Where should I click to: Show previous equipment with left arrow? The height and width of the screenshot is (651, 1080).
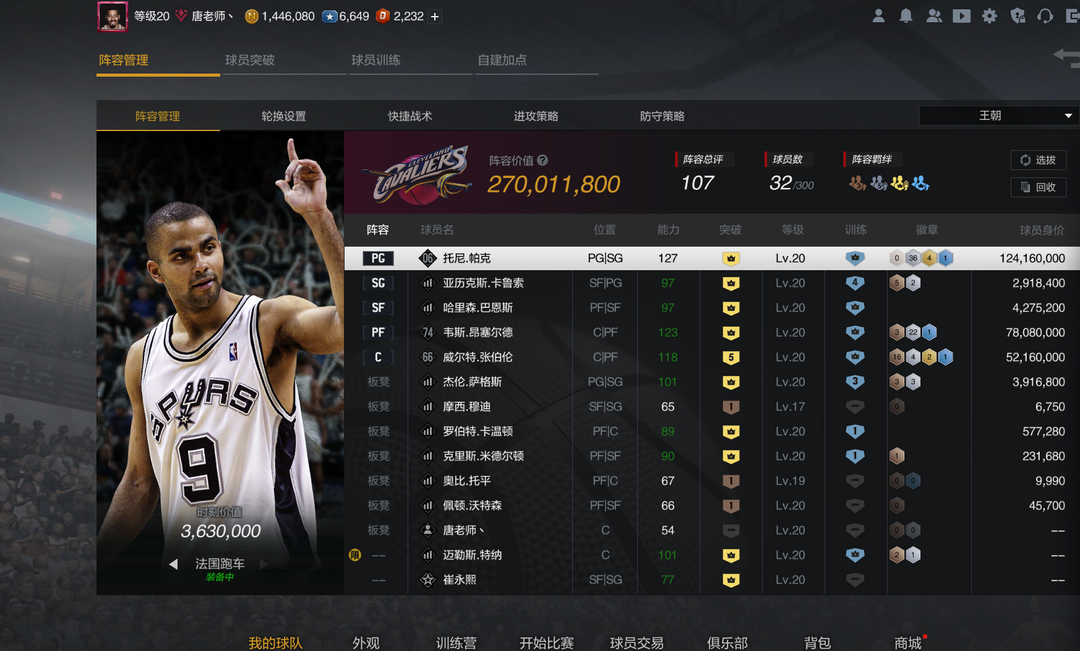coord(173,564)
